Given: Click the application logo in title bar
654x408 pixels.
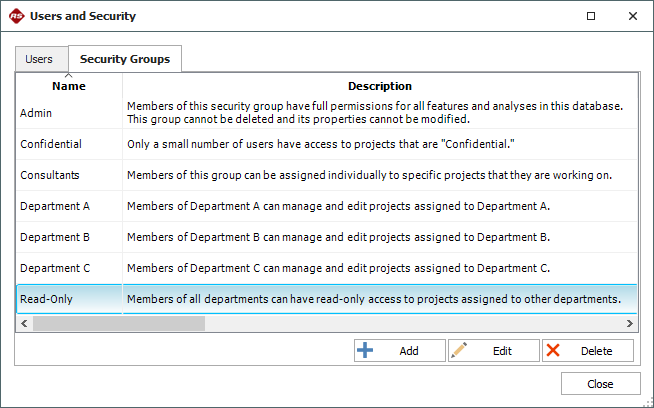Looking at the screenshot, I should point(16,16).
